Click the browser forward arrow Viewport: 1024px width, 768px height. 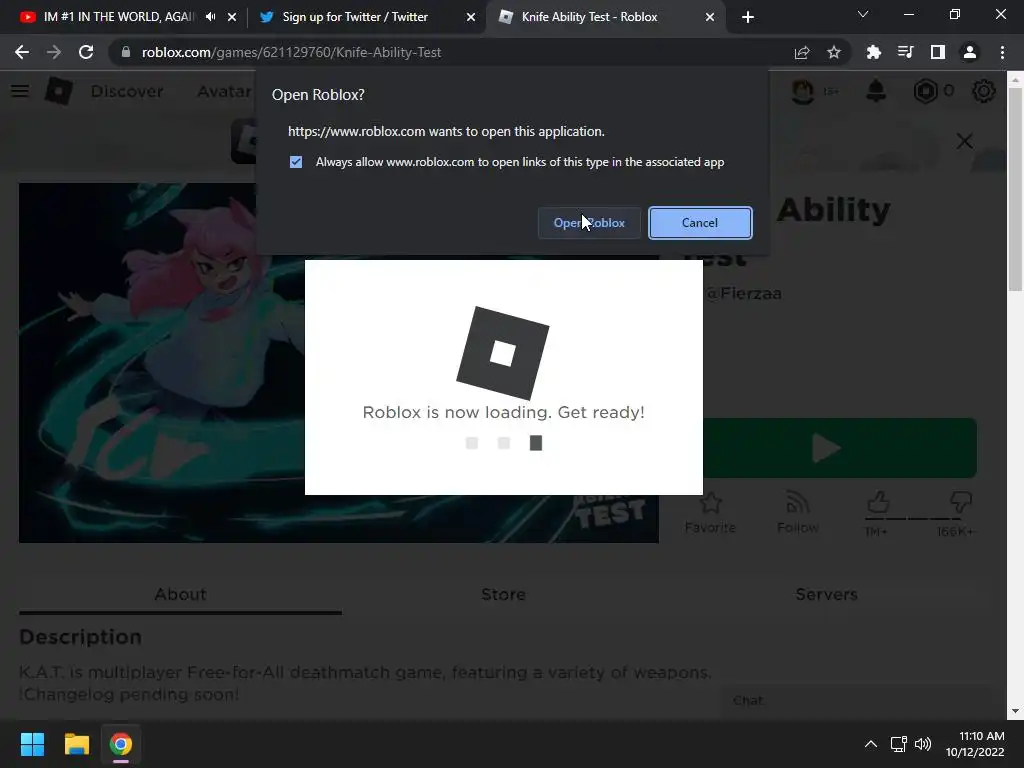click(54, 52)
